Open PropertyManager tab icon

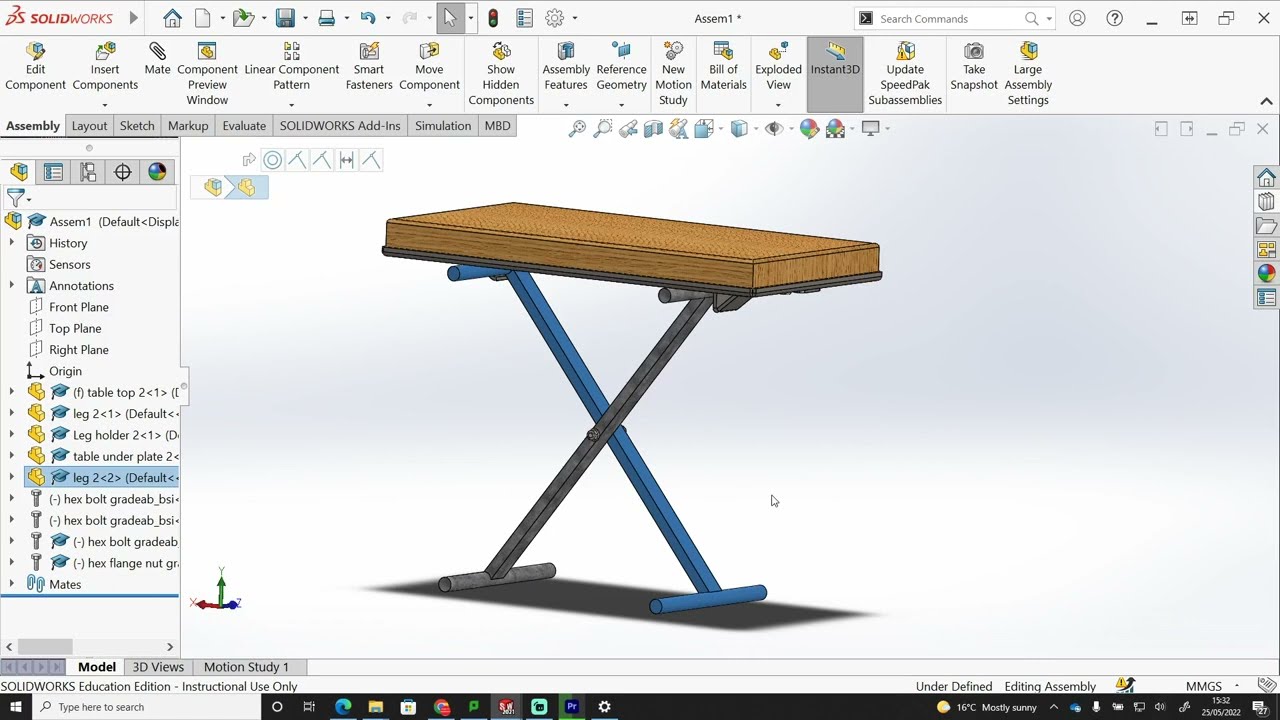click(54, 172)
